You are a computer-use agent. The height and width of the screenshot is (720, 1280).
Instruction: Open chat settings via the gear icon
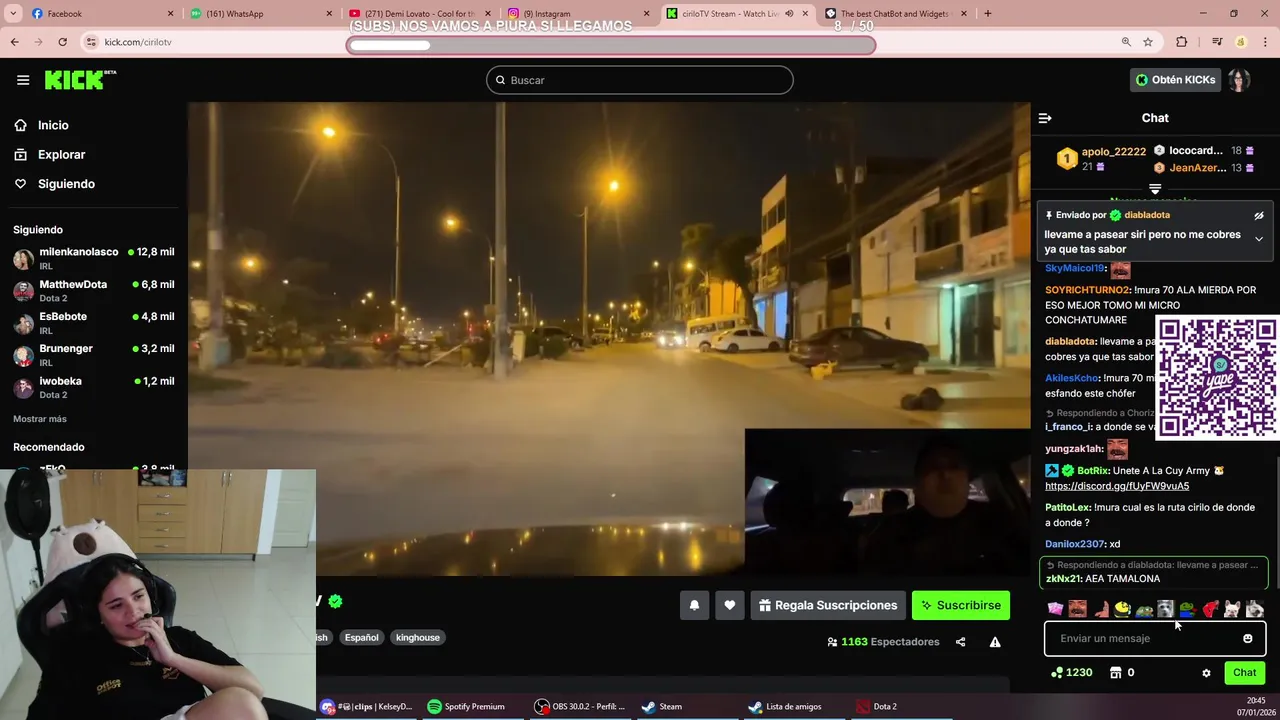(x=1206, y=673)
